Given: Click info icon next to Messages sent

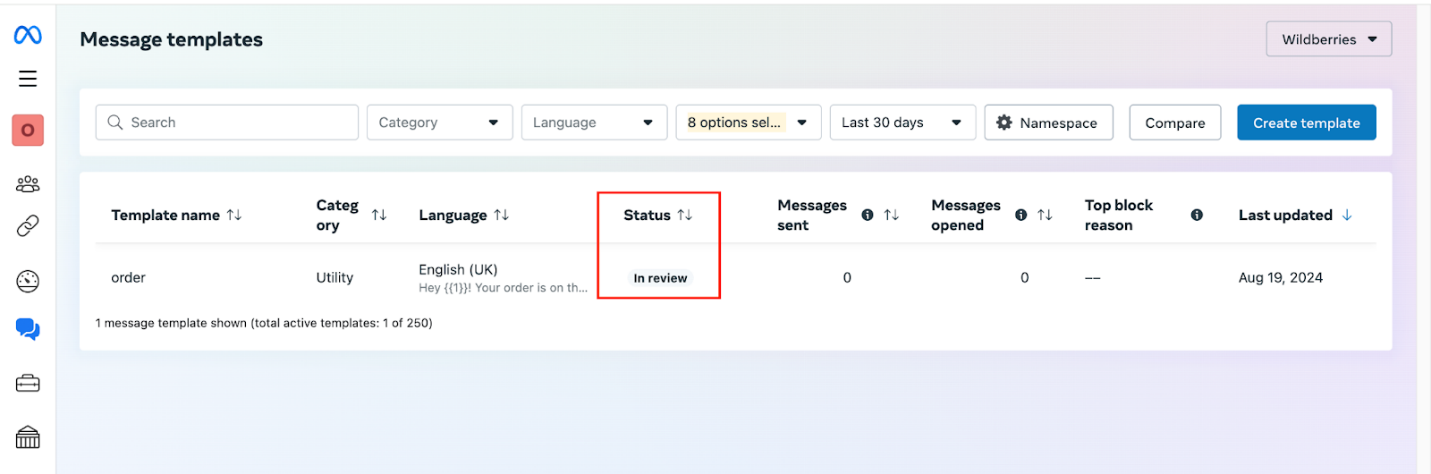Looking at the screenshot, I should (x=867, y=215).
